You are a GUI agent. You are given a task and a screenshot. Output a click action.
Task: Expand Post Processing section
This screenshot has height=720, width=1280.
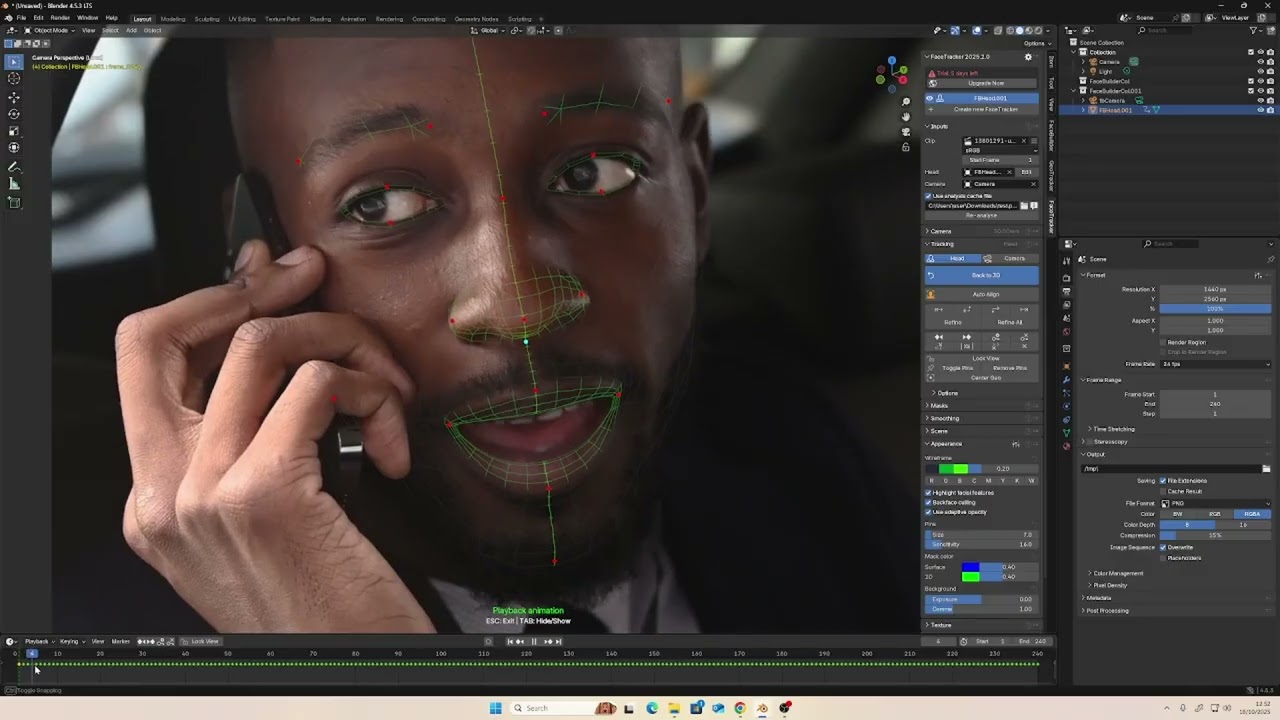tap(1107, 610)
